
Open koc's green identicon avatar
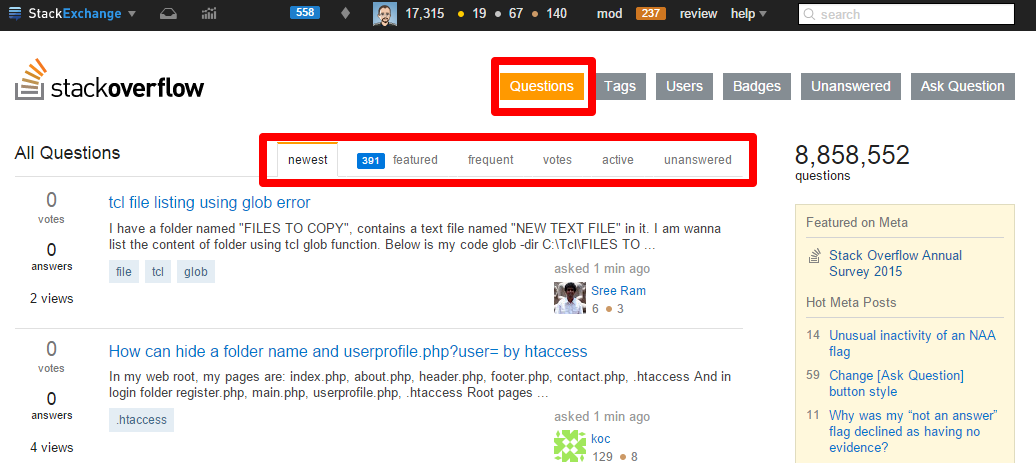pos(570,446)
